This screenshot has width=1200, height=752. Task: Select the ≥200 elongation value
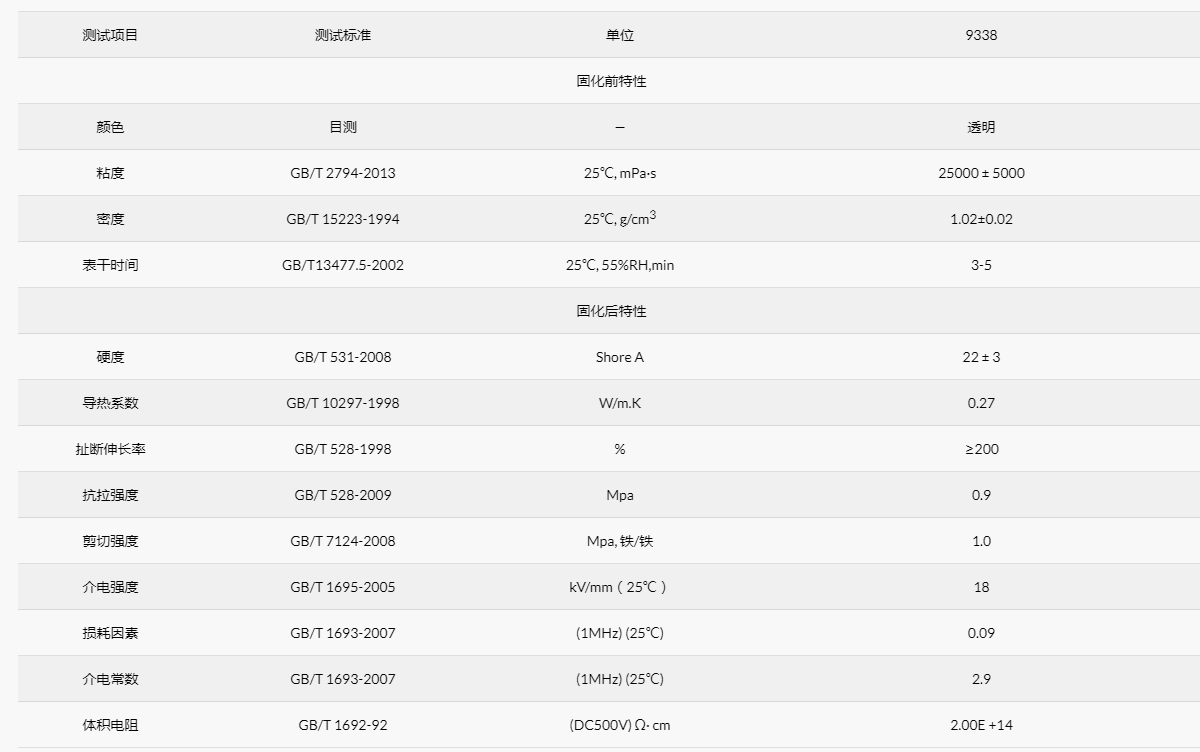[981, 449]
